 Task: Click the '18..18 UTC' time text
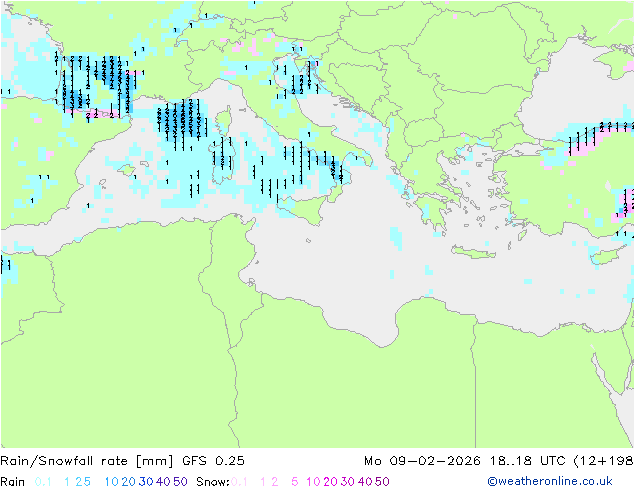pos(528,461)
